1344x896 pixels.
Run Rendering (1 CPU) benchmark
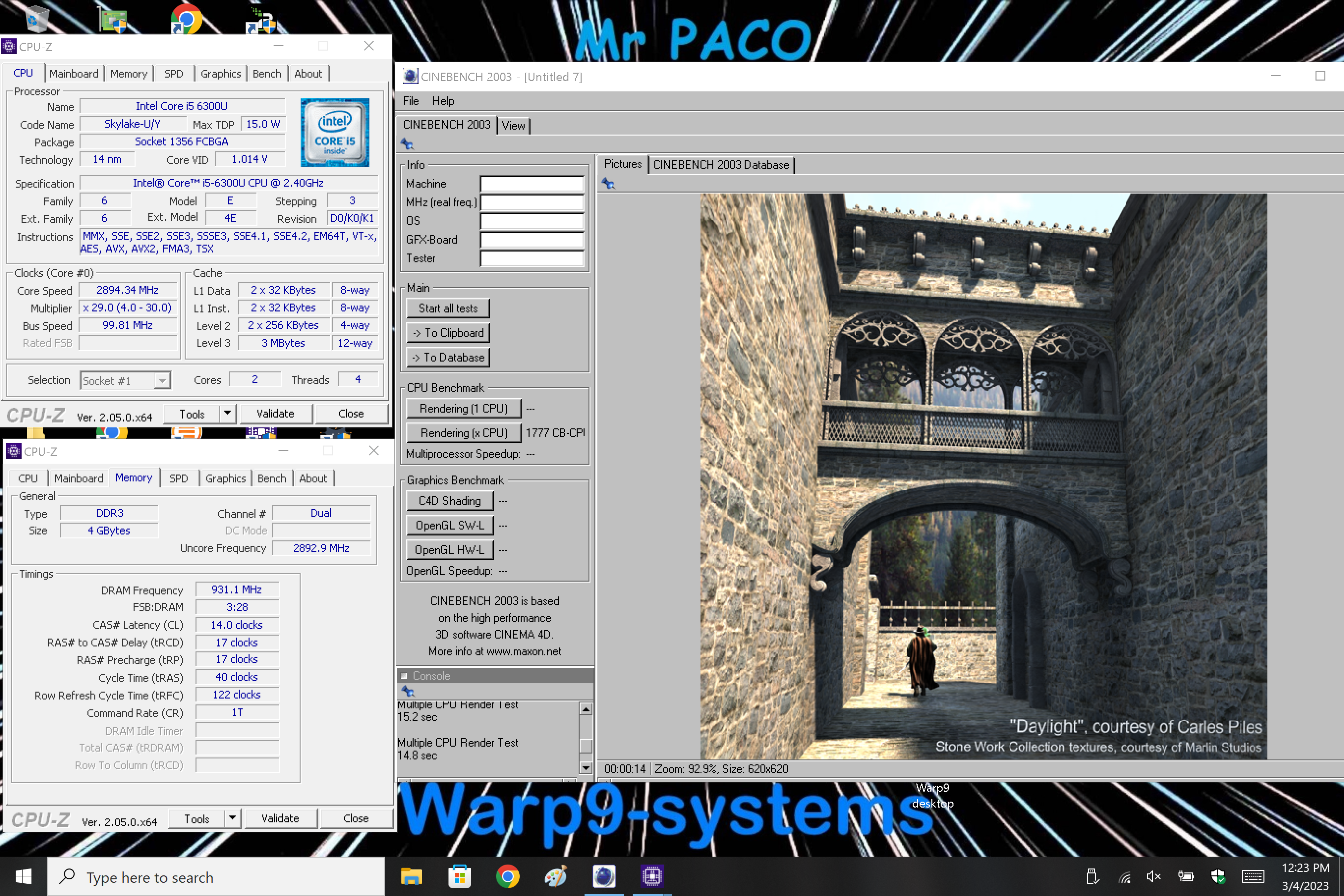[x=463, y=408]
